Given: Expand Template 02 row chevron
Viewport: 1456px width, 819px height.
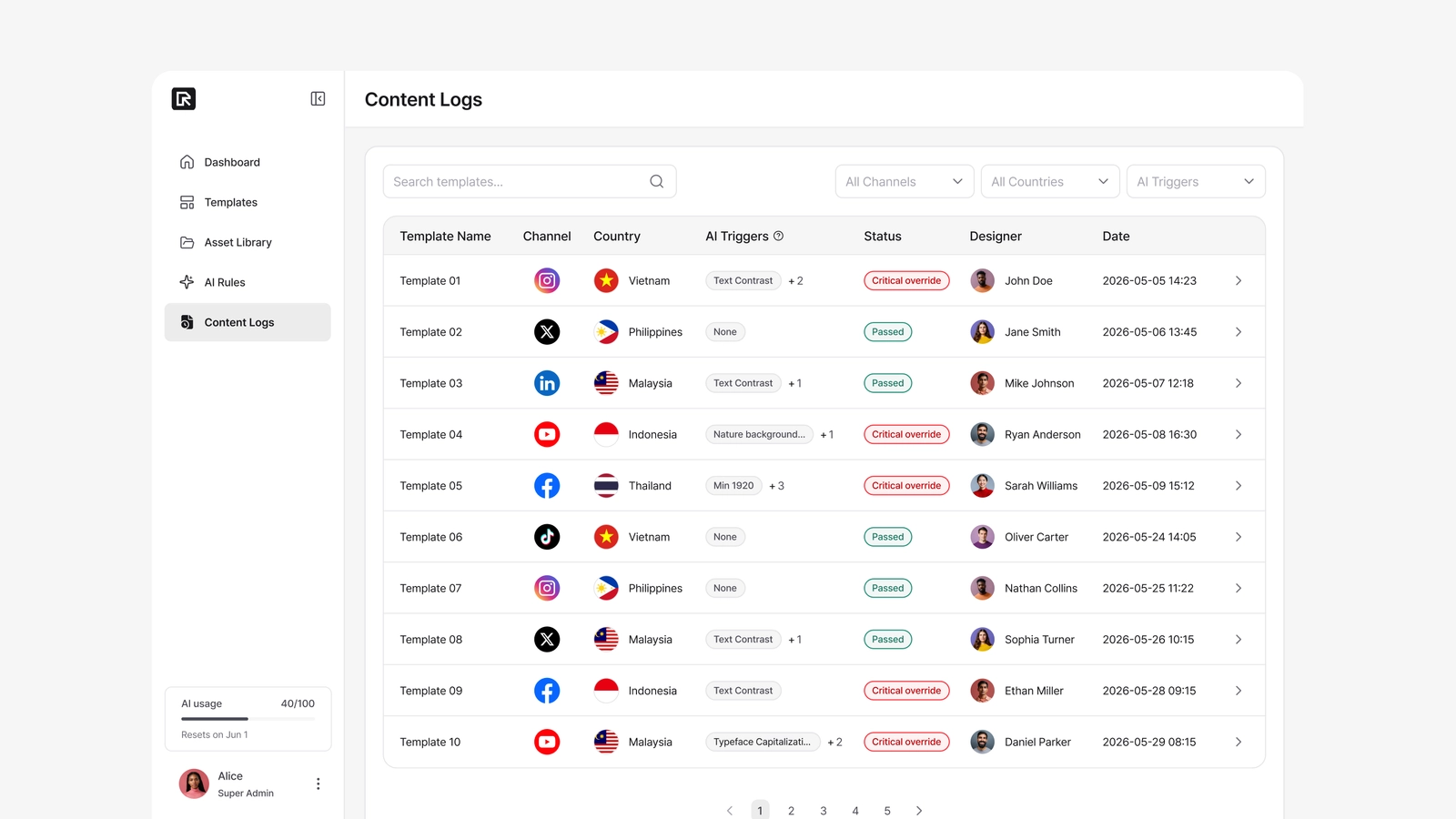Looking at the screenshot, I should (1239, 332).
